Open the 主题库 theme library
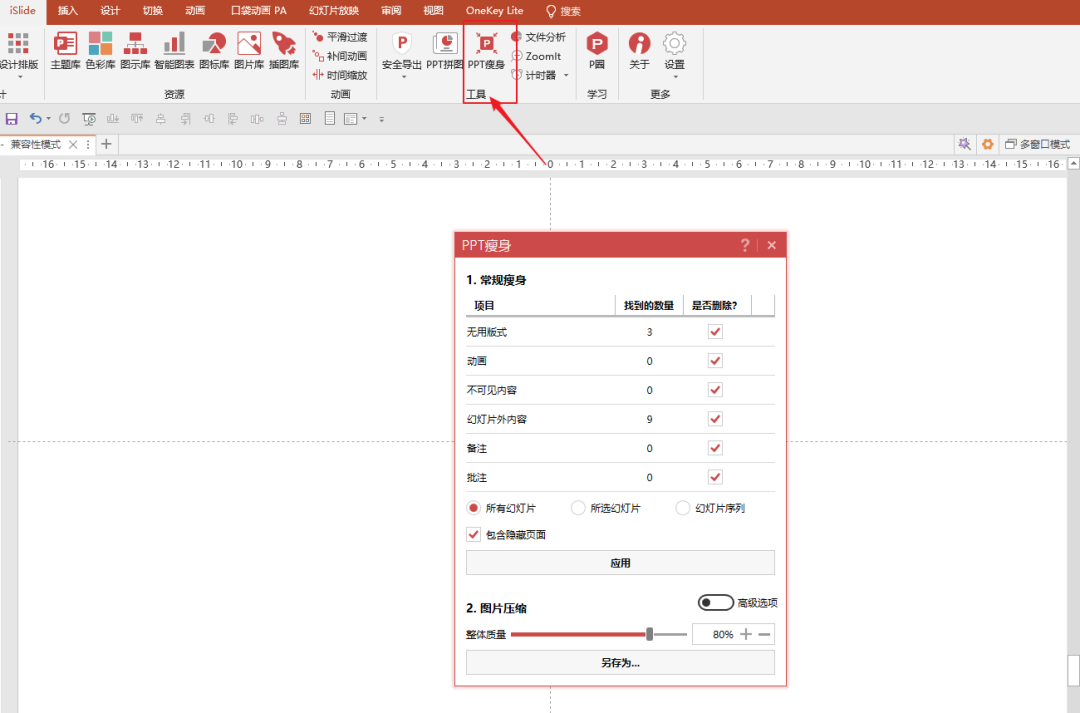The image size is (1080, 713). (x=65, y=50)
